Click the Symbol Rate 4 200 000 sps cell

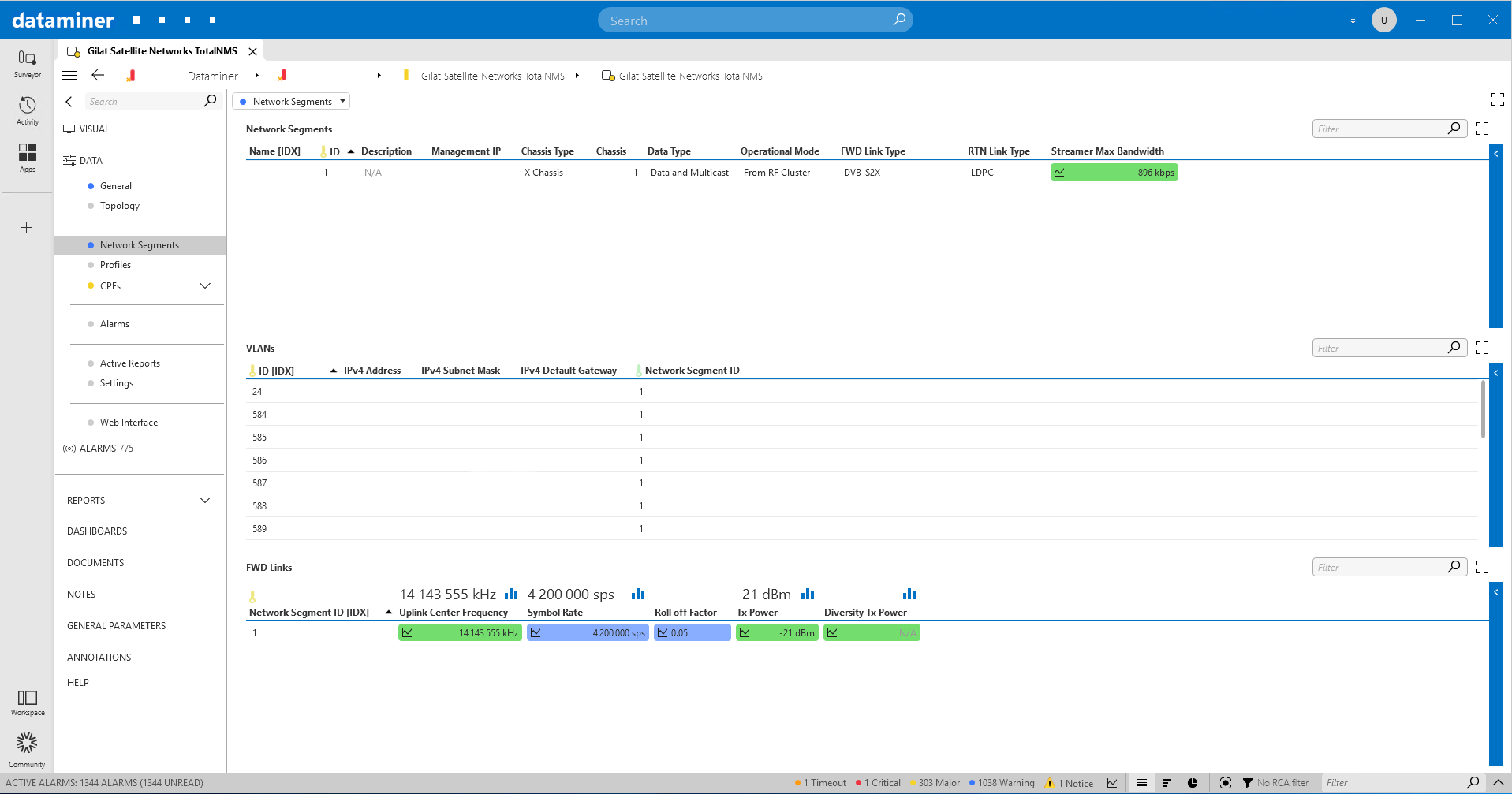[x=588, y=632]
